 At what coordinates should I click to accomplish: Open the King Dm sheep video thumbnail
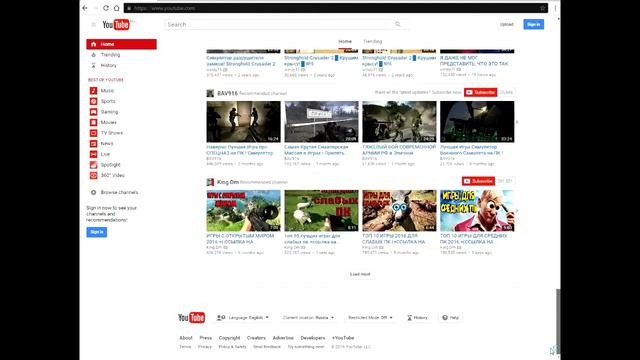click(x=321, y=211)
